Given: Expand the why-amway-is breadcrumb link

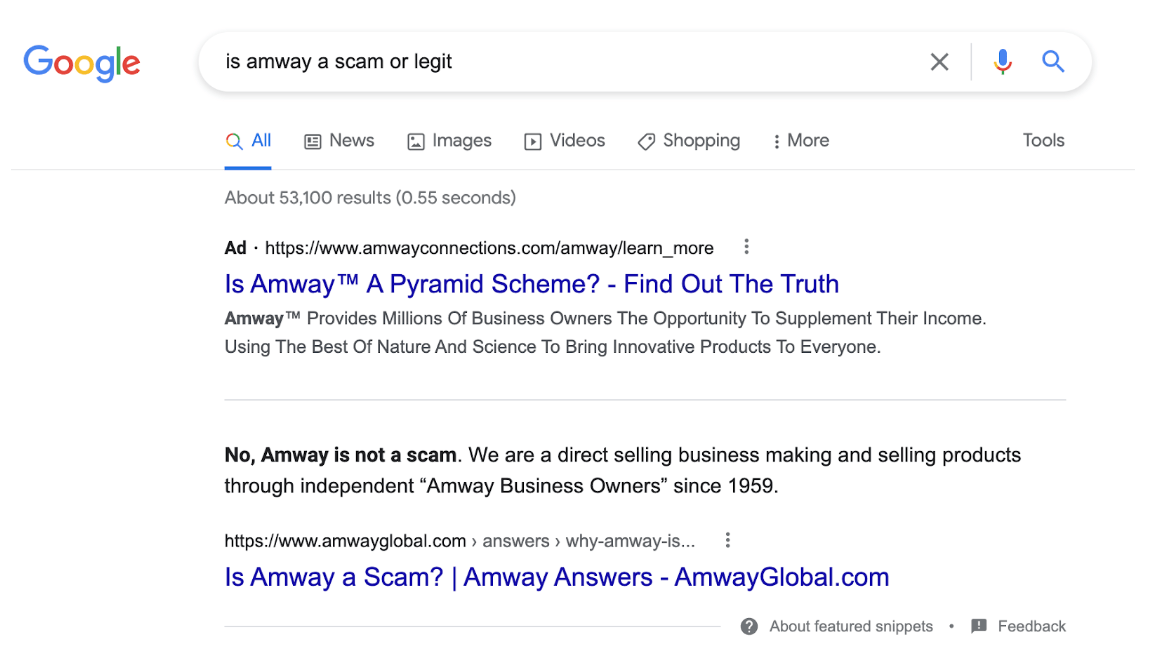Looking at the screenshot, I should coord(628,540).
